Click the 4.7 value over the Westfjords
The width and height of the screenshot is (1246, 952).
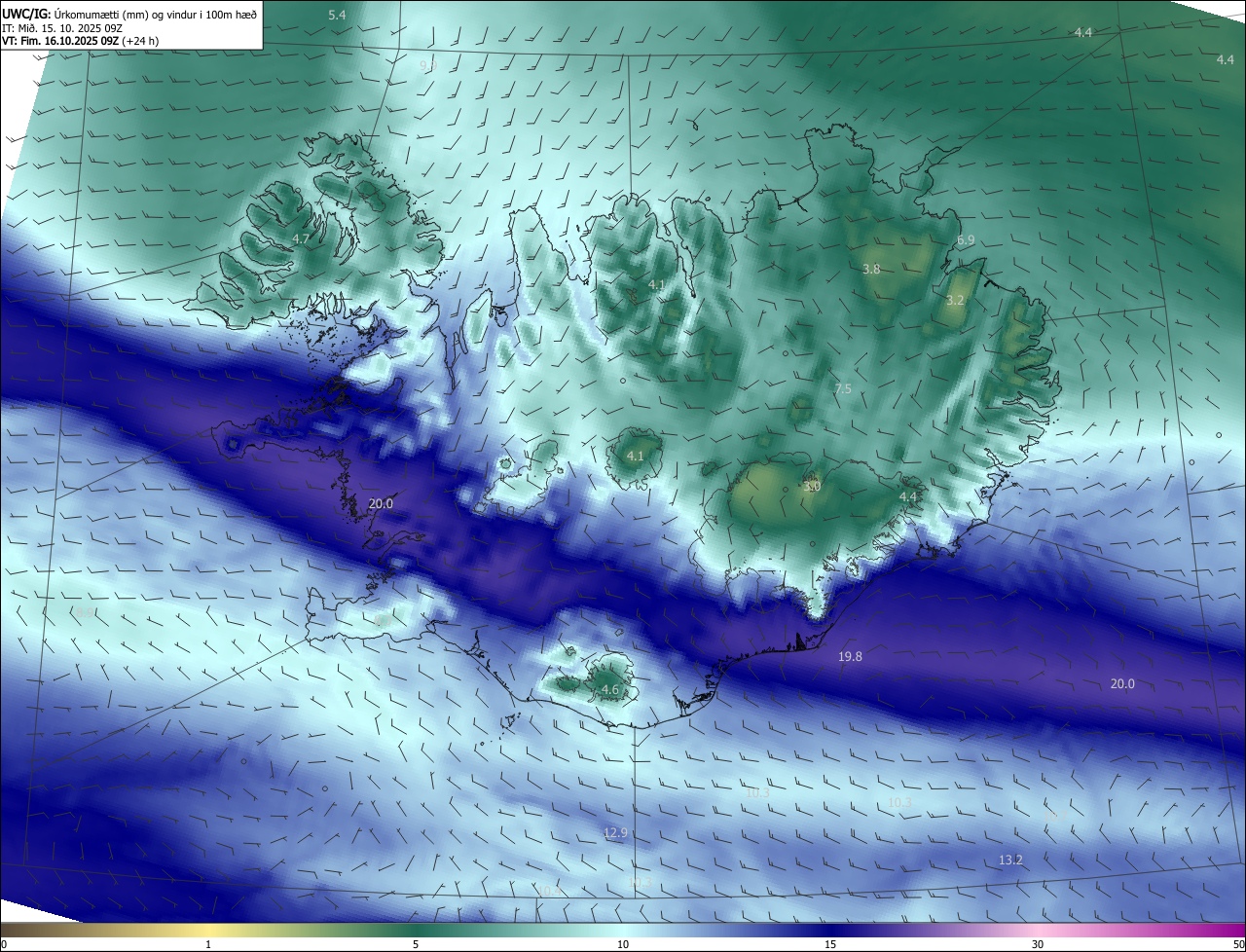301,238
